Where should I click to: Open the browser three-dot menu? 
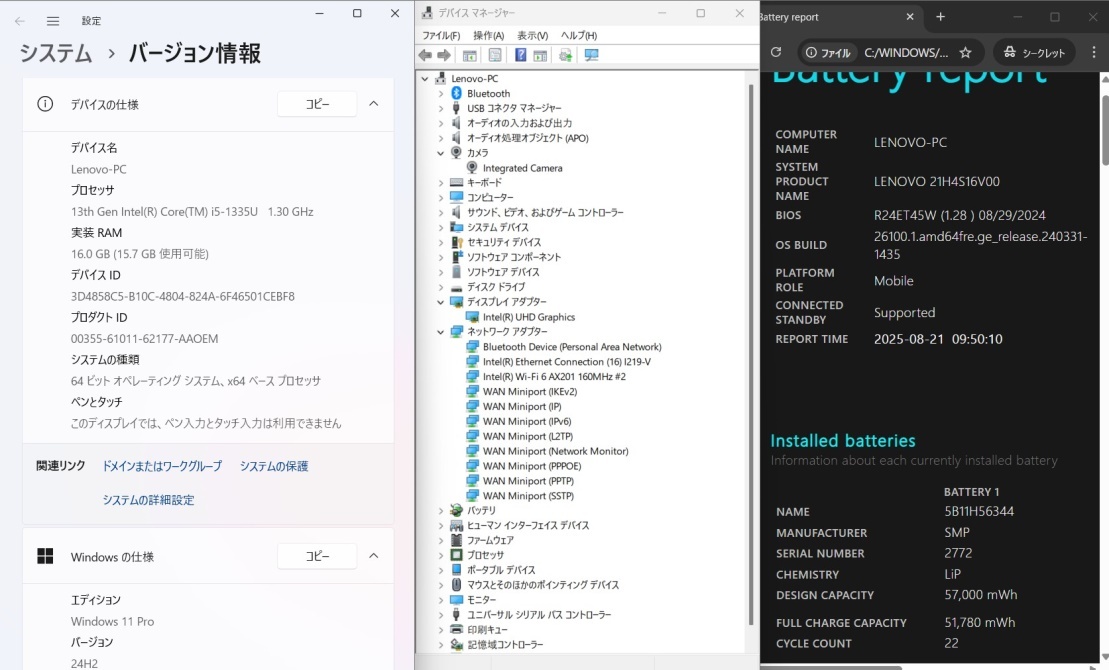pos(1093,52)
